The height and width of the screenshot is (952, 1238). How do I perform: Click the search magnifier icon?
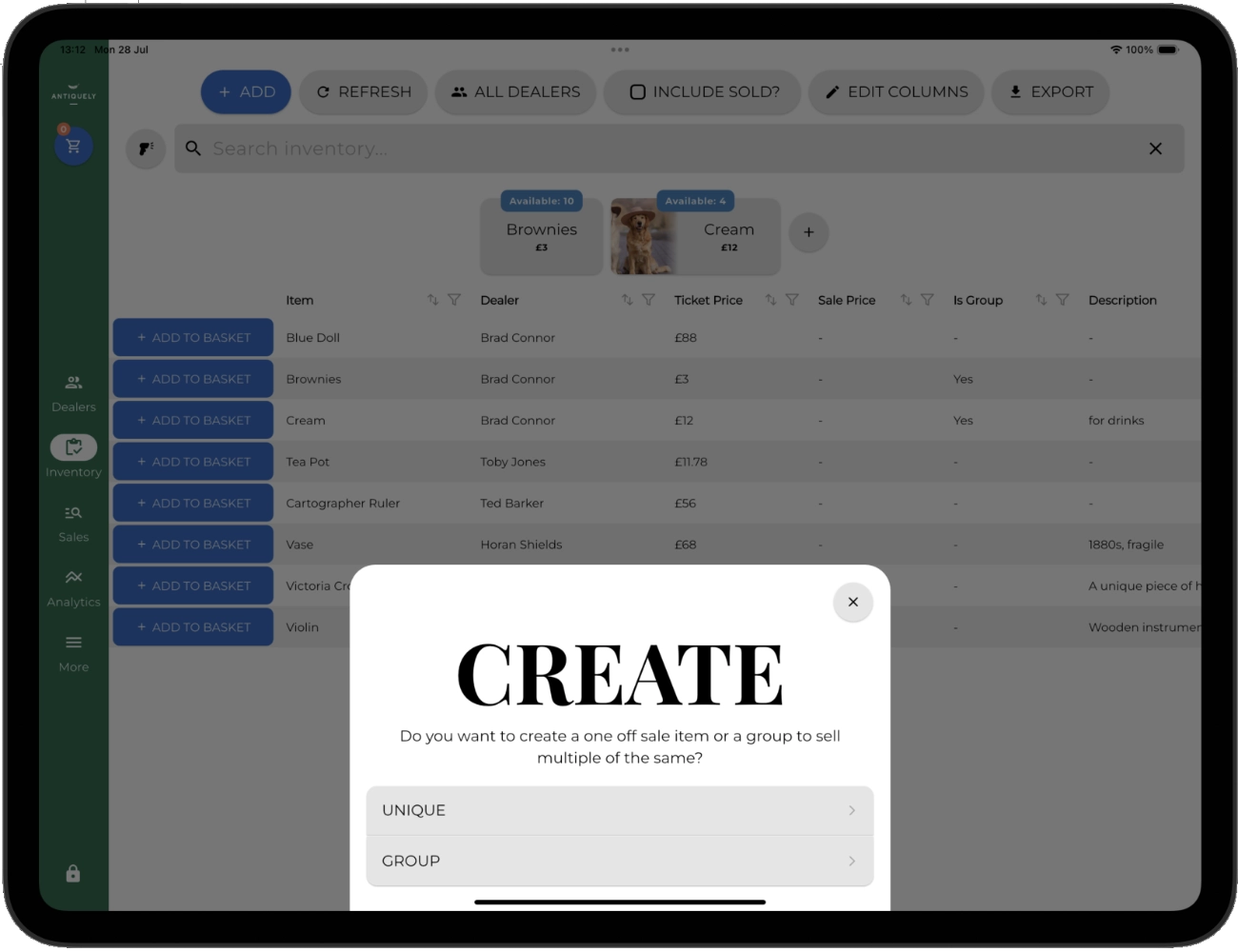point(193,149)
